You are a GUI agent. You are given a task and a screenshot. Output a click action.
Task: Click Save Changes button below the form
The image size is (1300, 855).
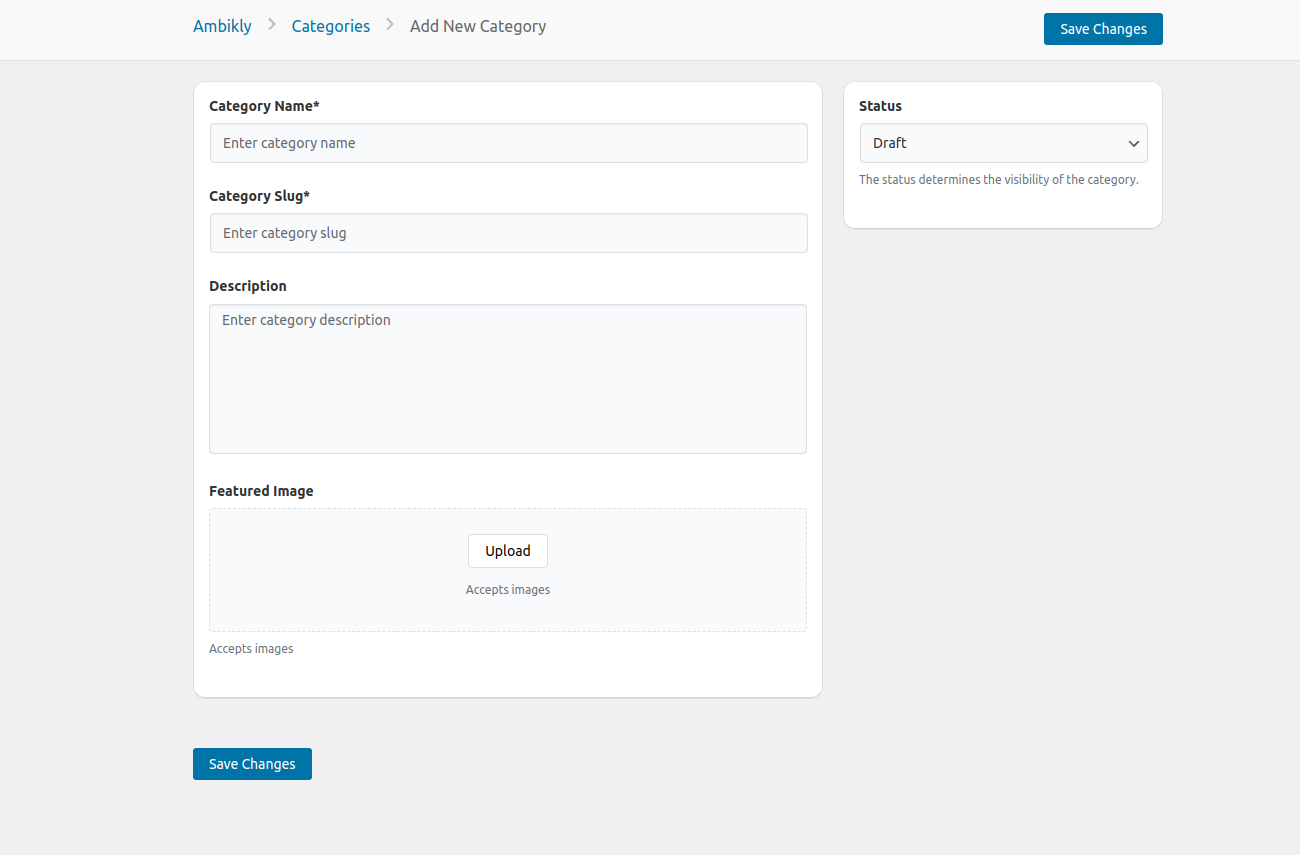point(252,764)
